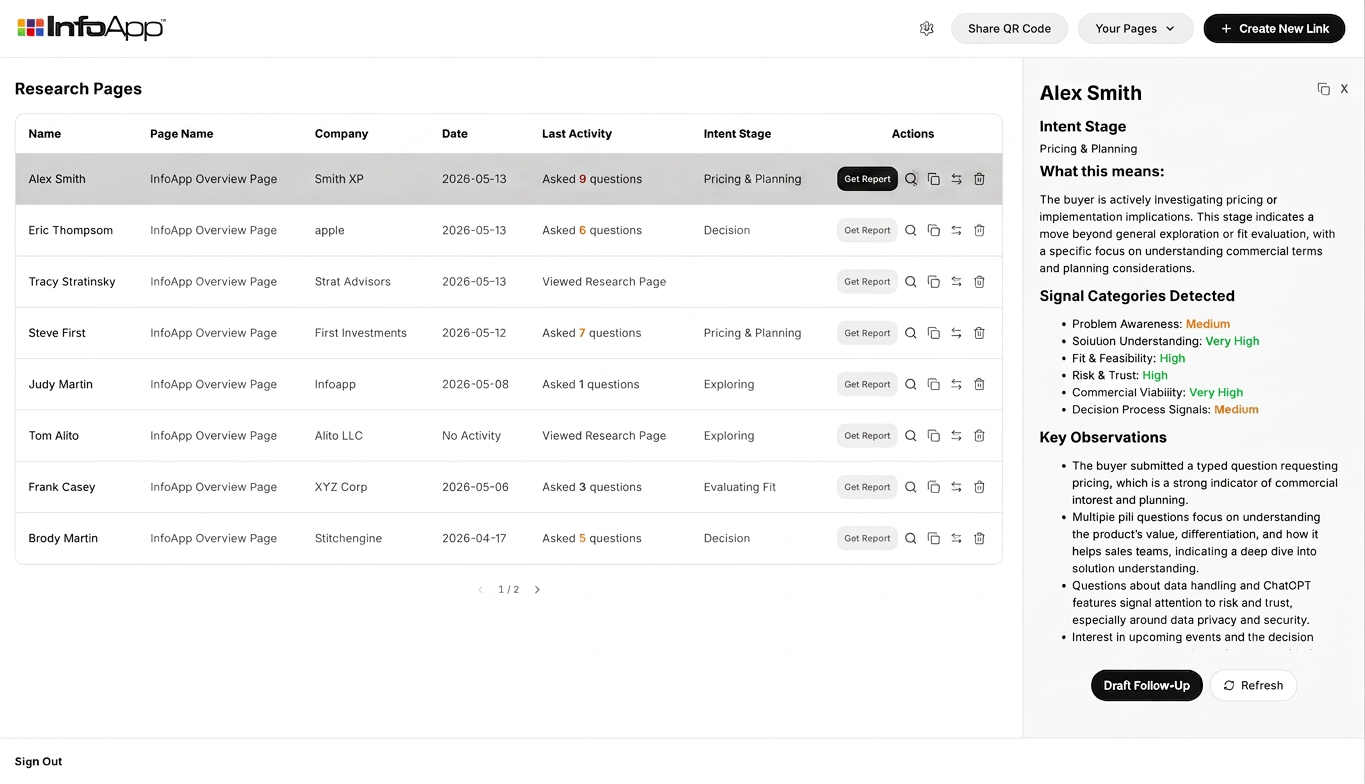Trash icon in Tracy Stratinsky row
This screenshot has width=1365, height=784.
pyautogui.click(x=979, y=282)
